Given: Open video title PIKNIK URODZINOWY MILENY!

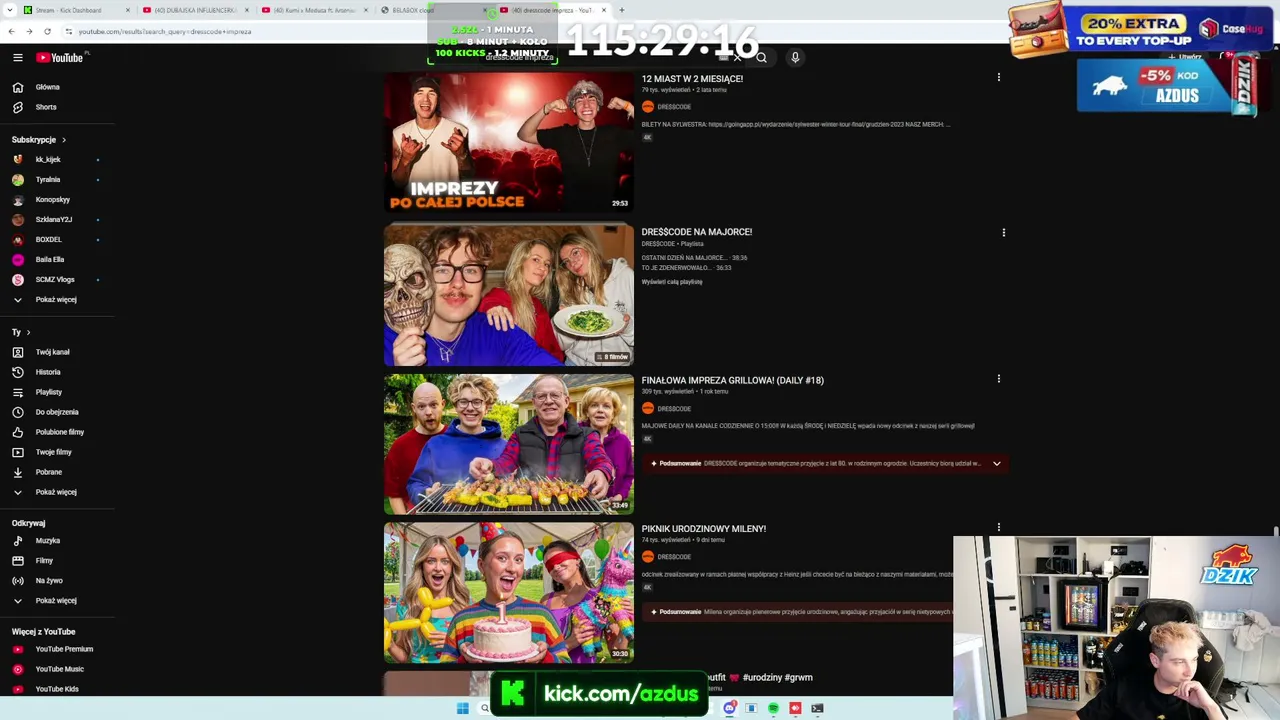Looking at the screenshot, I should tap(704, 529).
